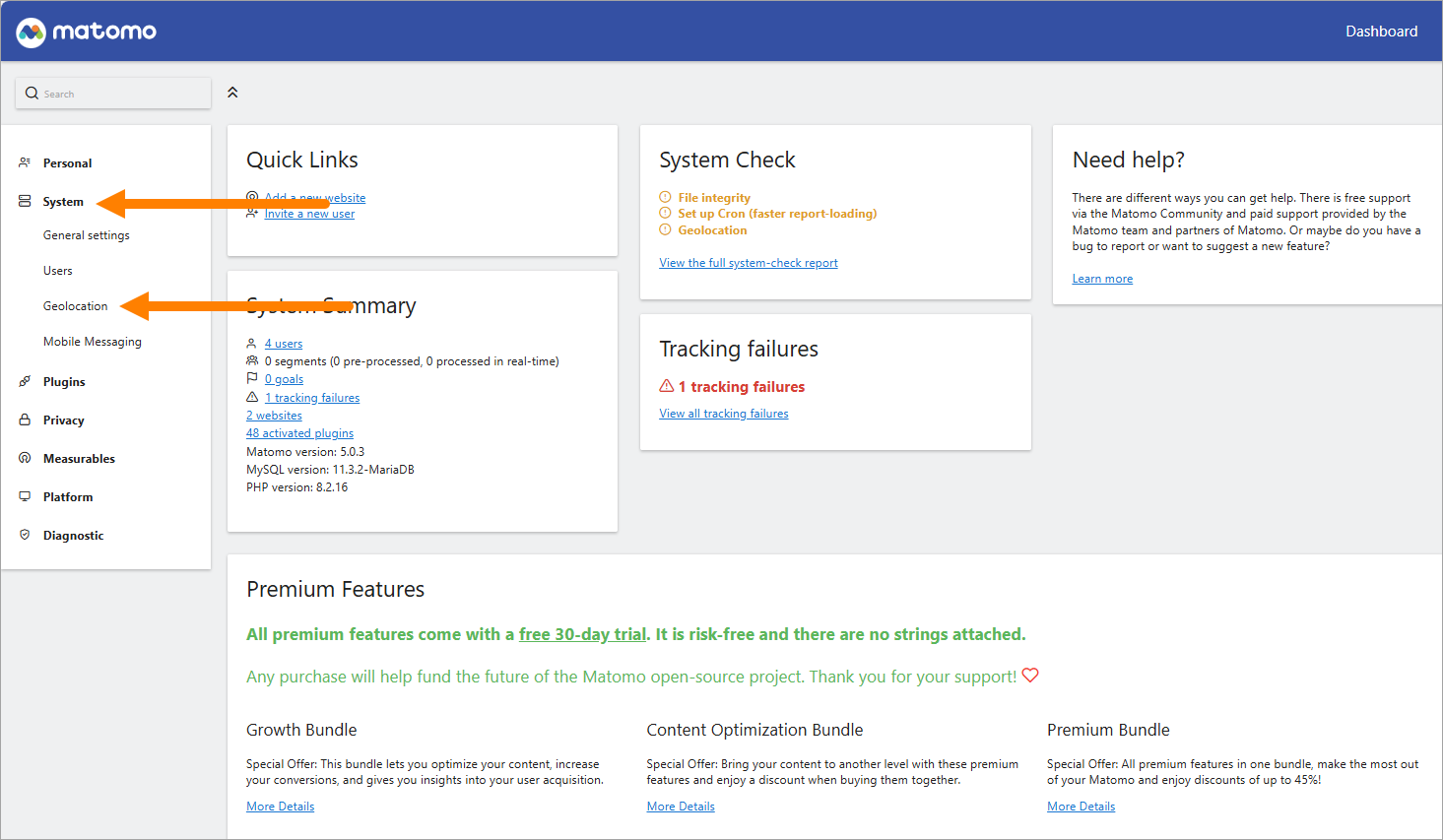Viewport: 1443px width, 840px height.
Task: Click the red 1 tracking failures text
Action: coord(742,387)
